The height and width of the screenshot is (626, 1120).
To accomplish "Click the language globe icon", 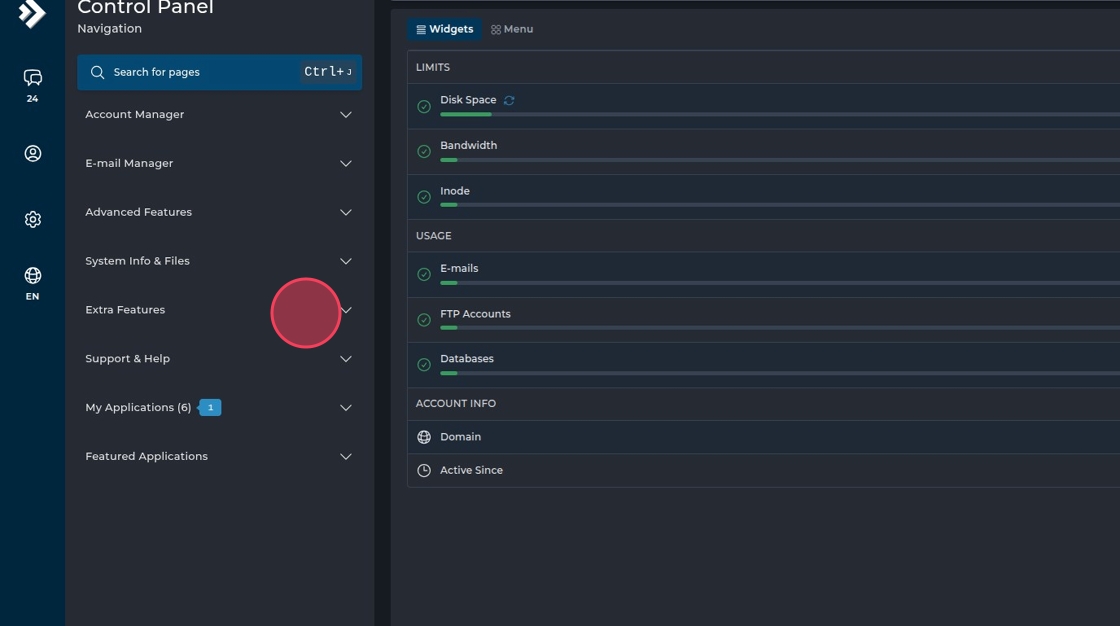I will [x=33, y=275].
